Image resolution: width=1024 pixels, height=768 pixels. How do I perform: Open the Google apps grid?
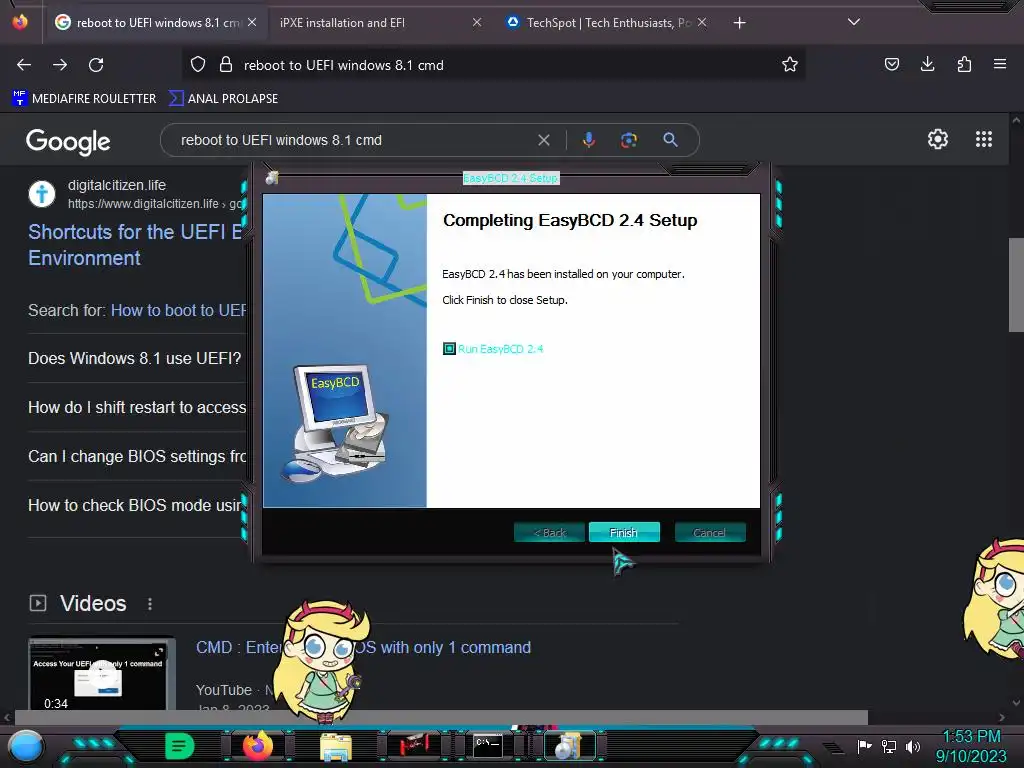tap(984, 139)
